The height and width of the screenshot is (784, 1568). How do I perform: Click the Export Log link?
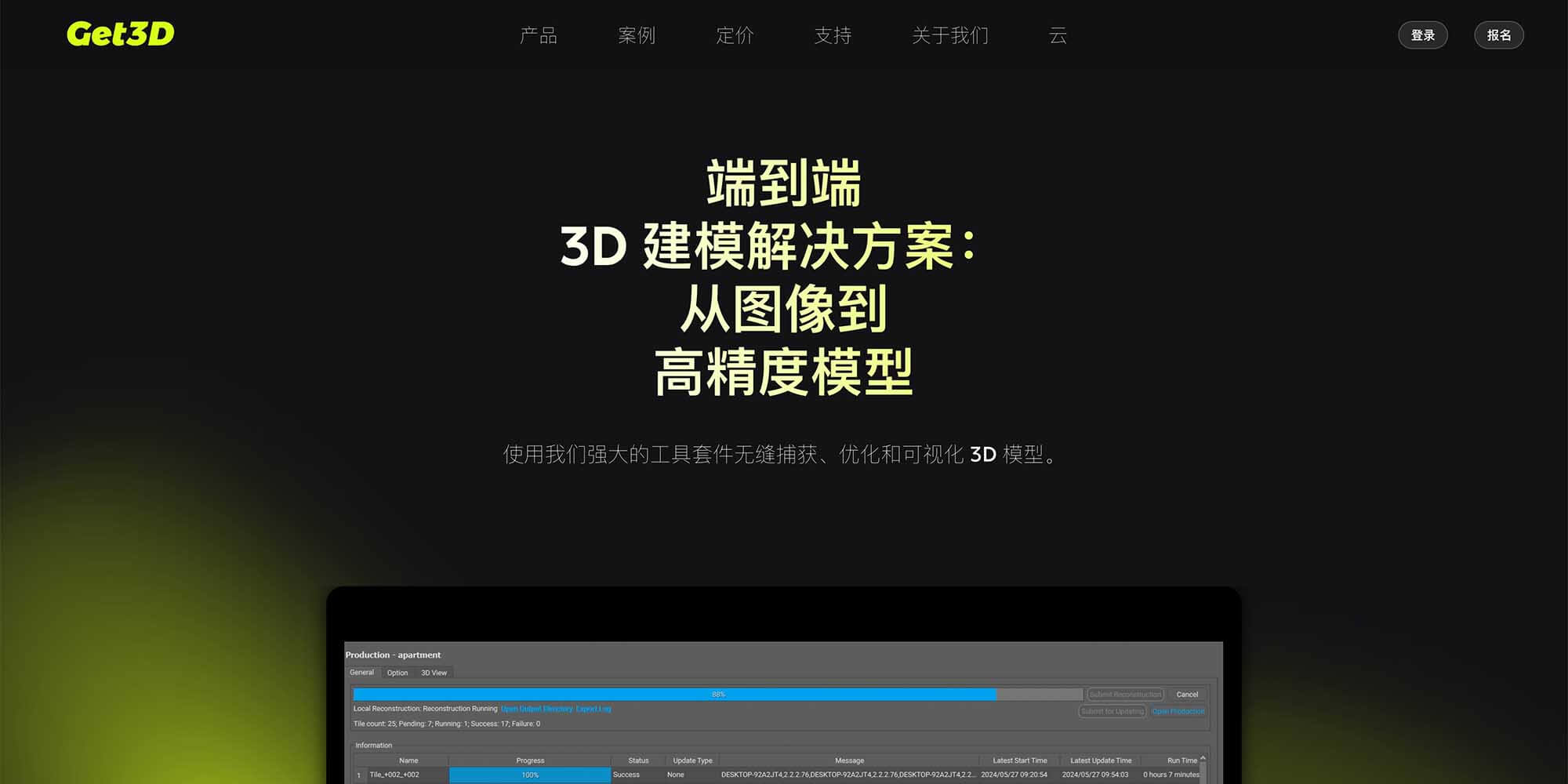point(593,709)
